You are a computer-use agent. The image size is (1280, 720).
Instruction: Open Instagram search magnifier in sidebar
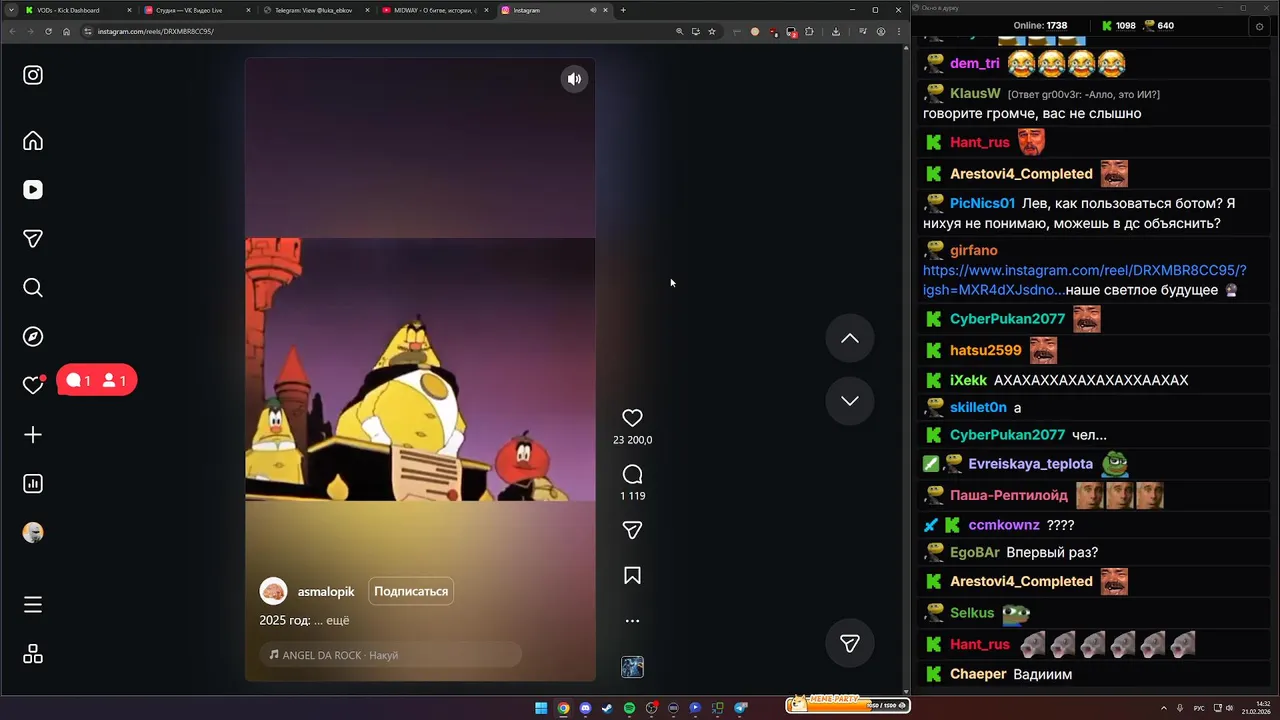33,288
